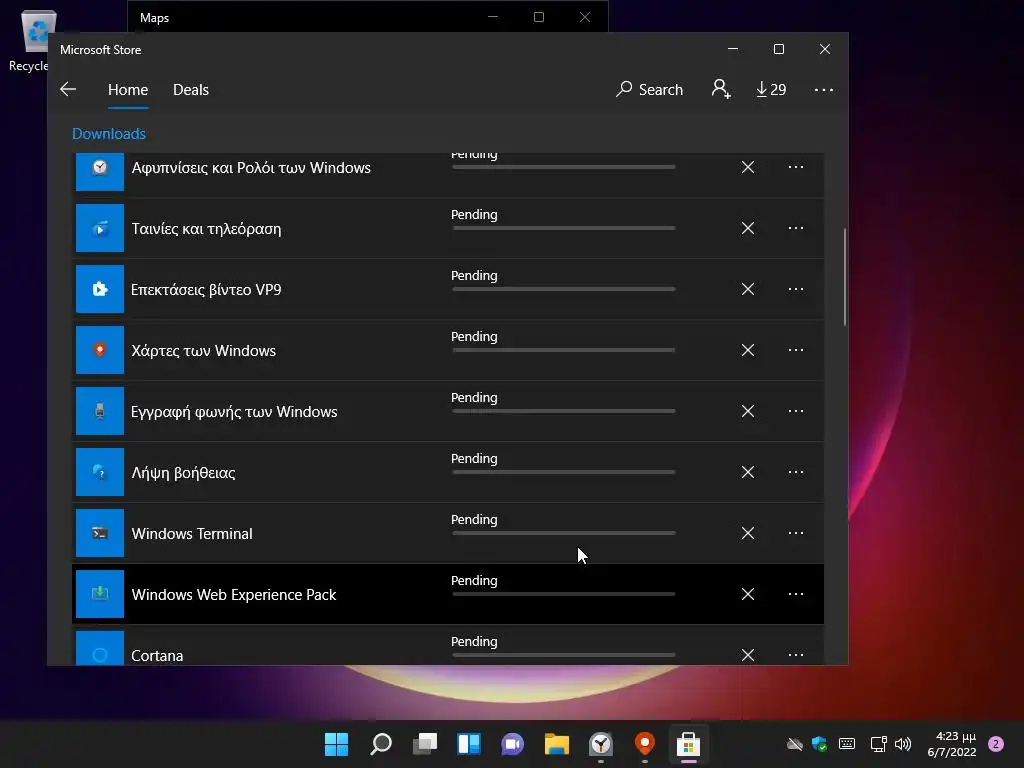Screen dimensions: 1024x768
Task: Open Teams Chat from the taskbar
Action: pos(513,744)
